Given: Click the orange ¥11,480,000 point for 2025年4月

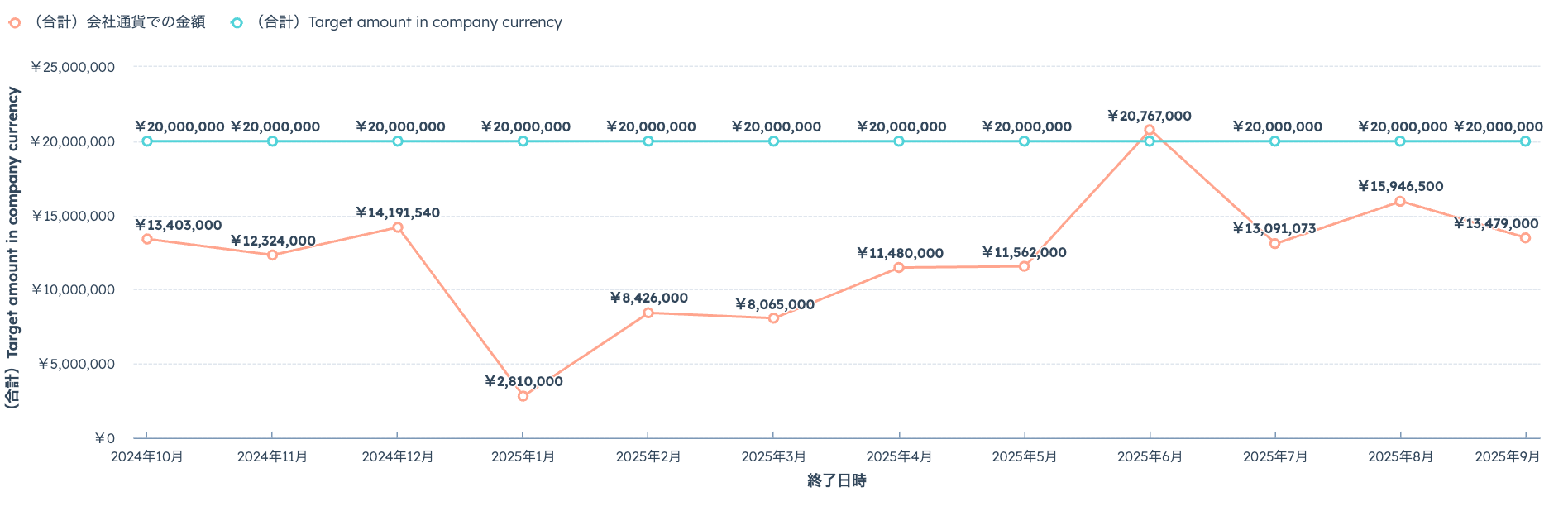Looking at the screenshot, I should (899, 267).
